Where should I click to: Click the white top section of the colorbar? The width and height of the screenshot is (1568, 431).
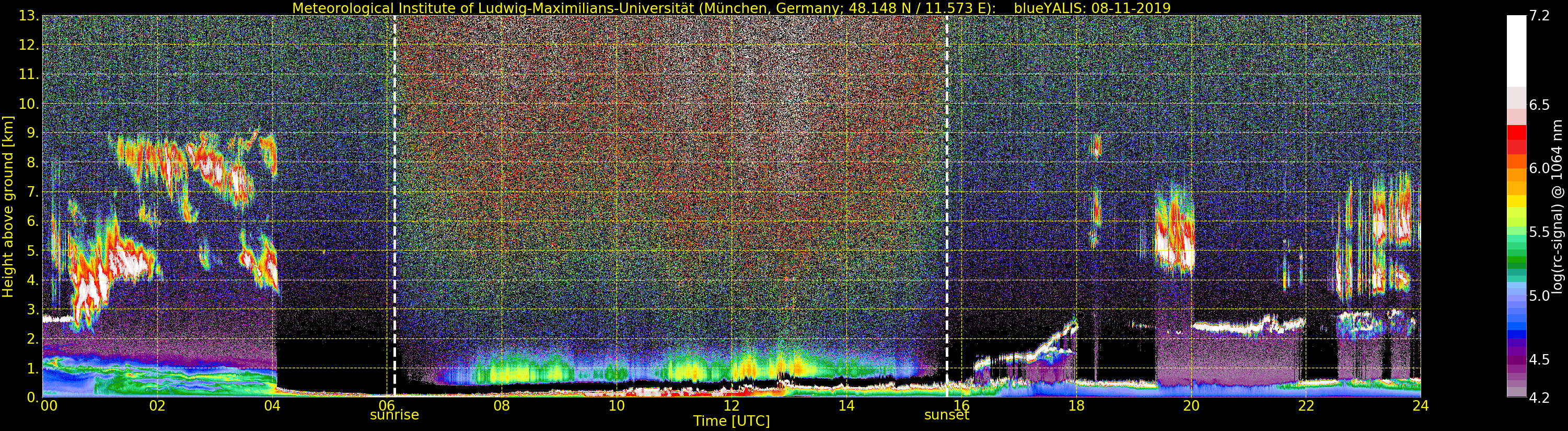coord(1516,52)
